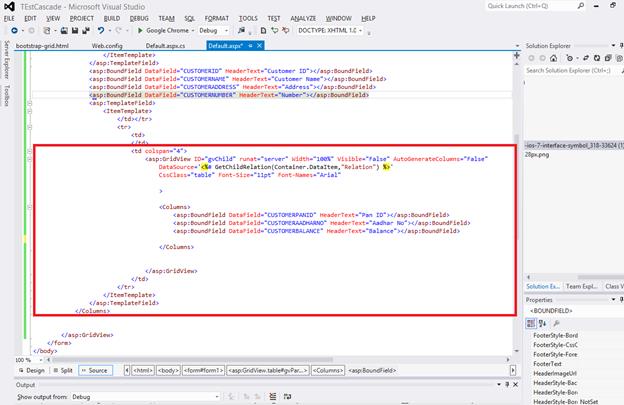The height and width of the screenshot is (405, 624).
Task: Open the BUILD menu
Action: point(111,18)
